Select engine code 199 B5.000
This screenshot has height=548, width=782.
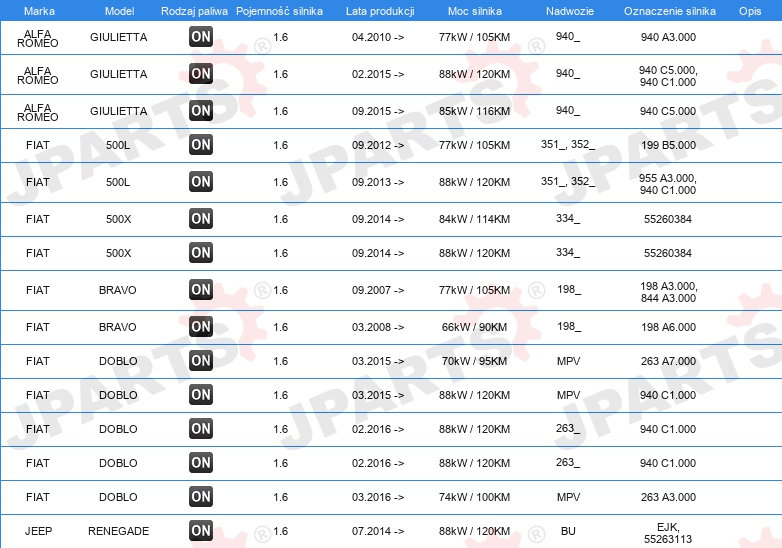click(668, 145)
